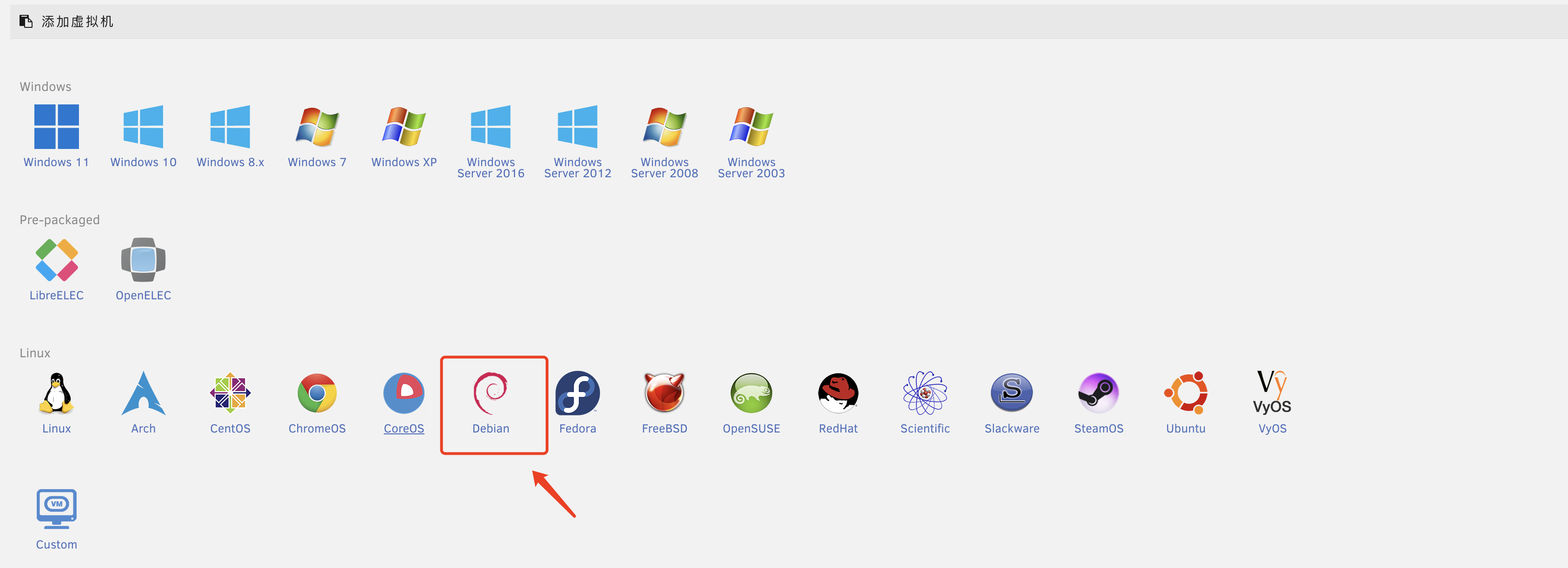Click the Windows Server 2012 label
Viewport: 1568px width, 568px height.
[x=578, y=168]
